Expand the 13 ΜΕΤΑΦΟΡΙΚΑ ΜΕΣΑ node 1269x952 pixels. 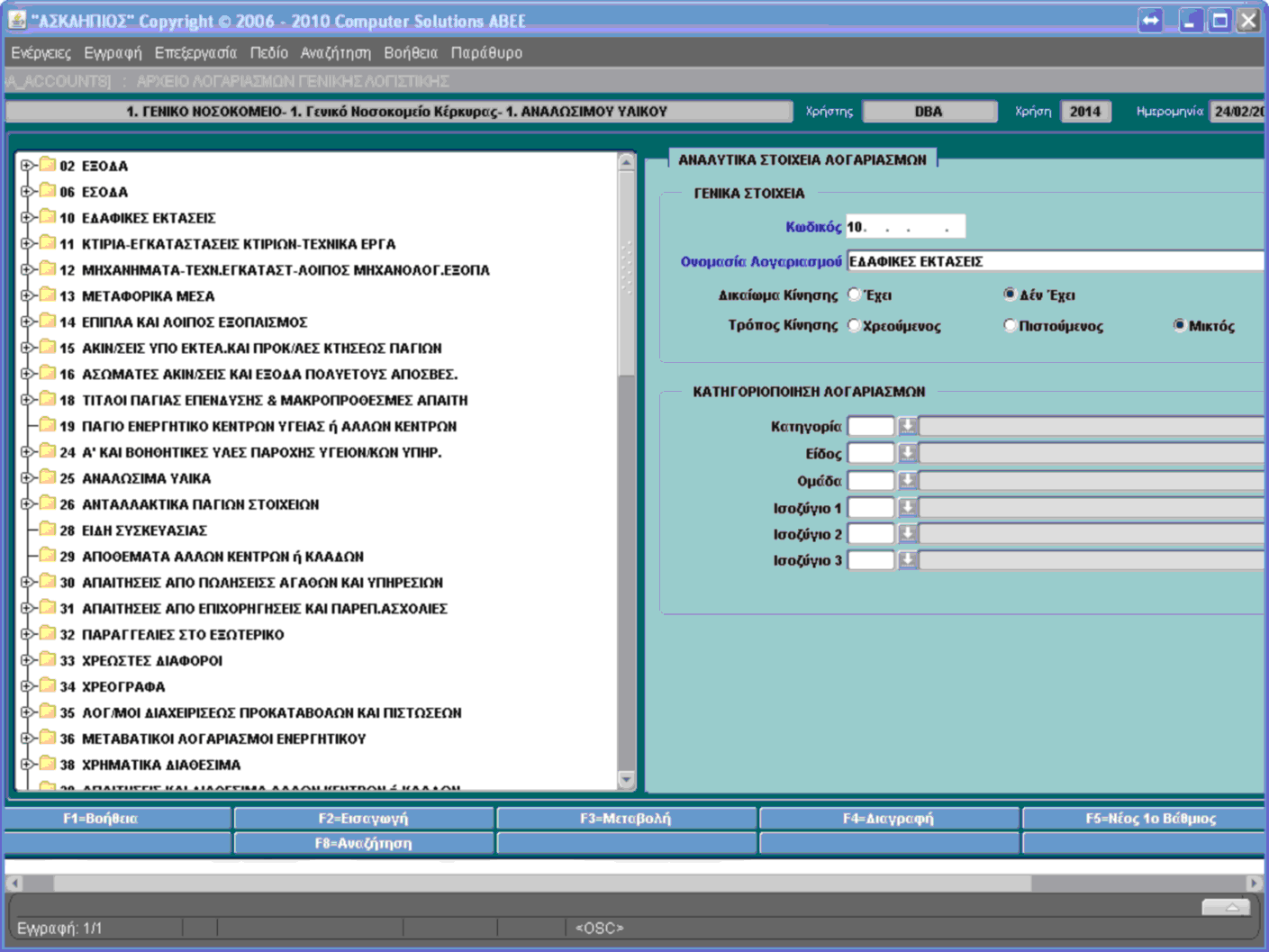(27, 296)
